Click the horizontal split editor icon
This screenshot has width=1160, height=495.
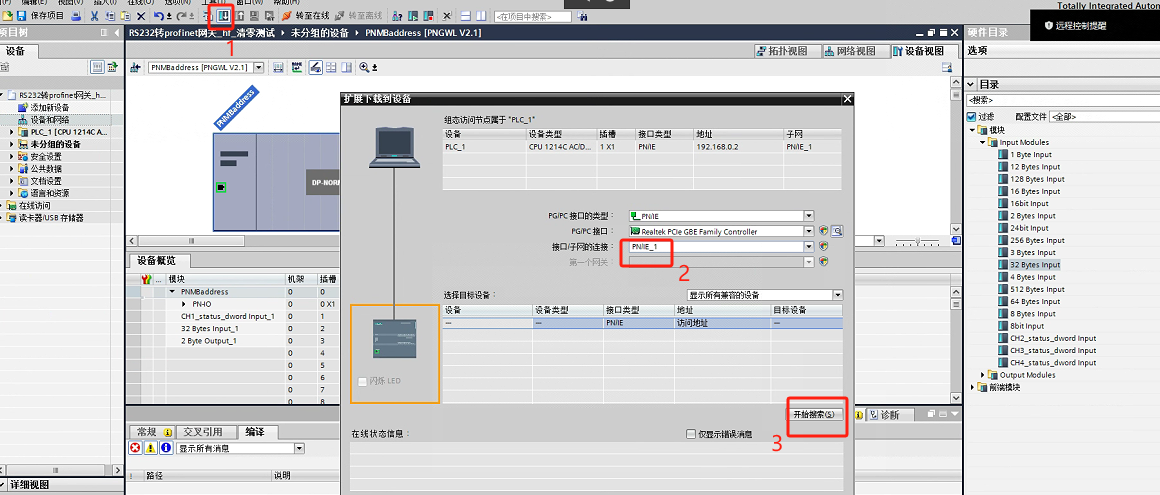[465, 15]
